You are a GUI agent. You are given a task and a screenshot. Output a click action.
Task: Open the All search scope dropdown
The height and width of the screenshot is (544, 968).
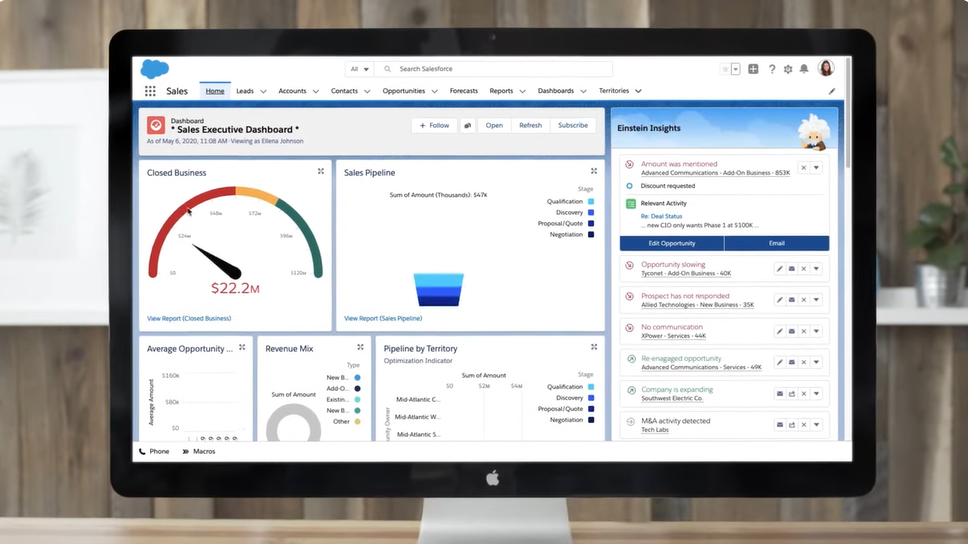(359, 69)
